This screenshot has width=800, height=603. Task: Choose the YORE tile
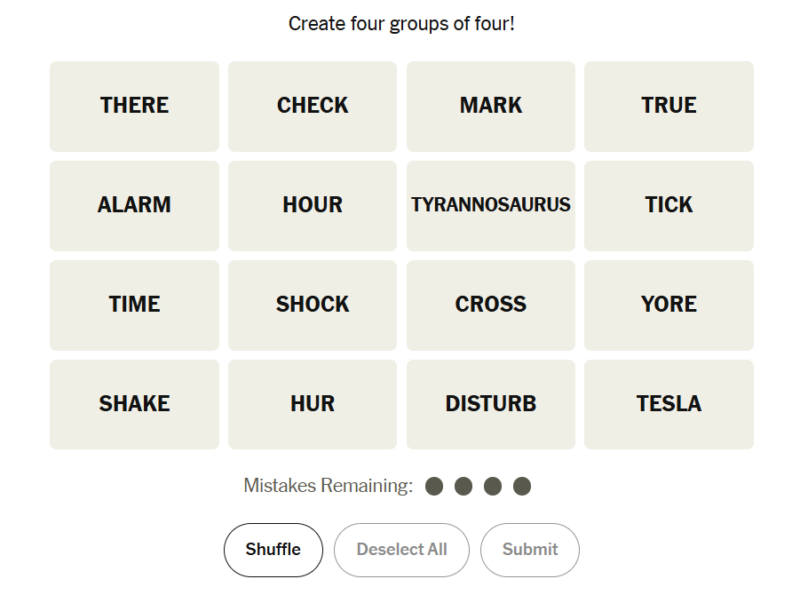[x=668, y=305]
